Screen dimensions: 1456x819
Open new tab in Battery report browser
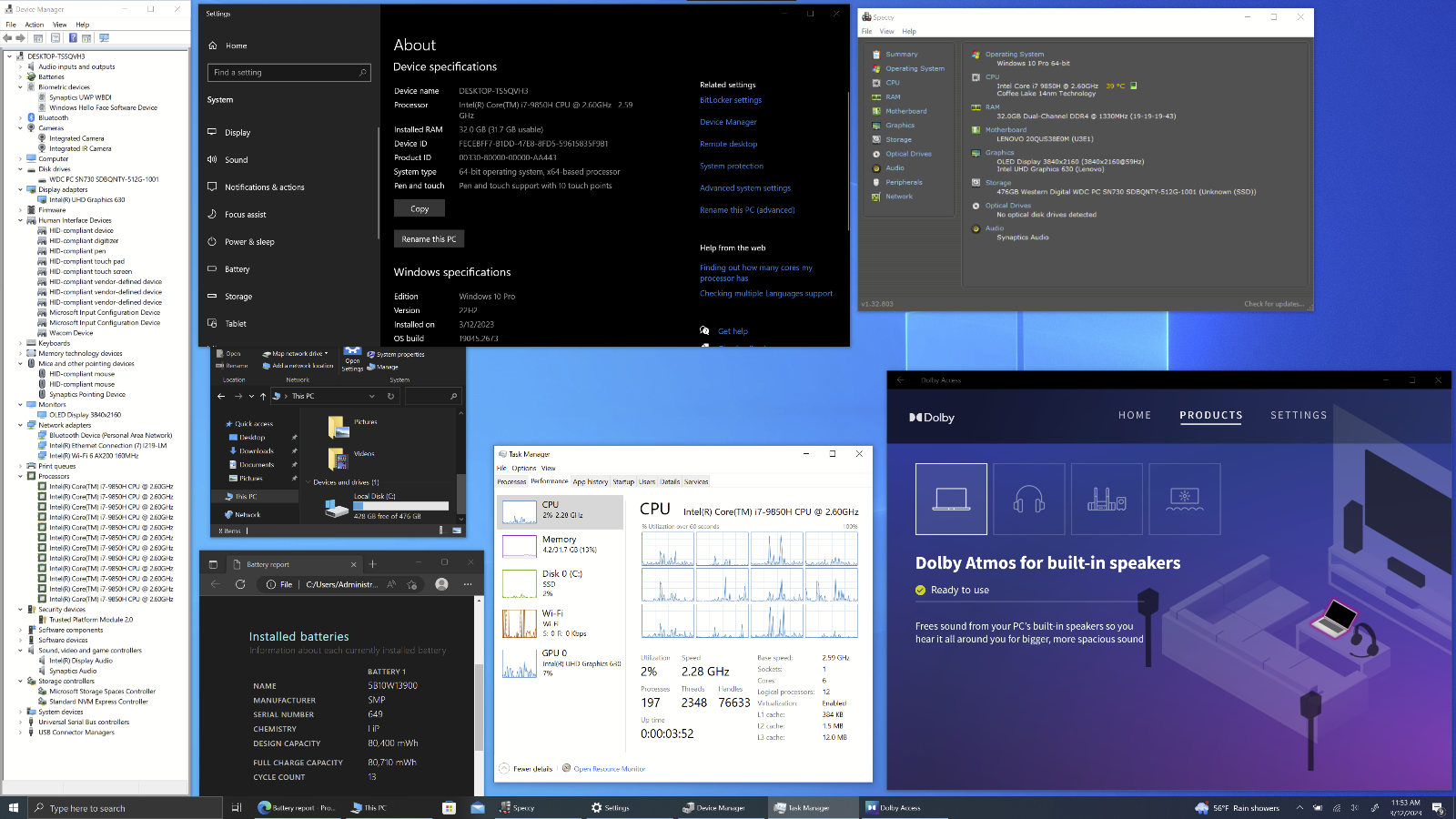click(x=372, y=564)
